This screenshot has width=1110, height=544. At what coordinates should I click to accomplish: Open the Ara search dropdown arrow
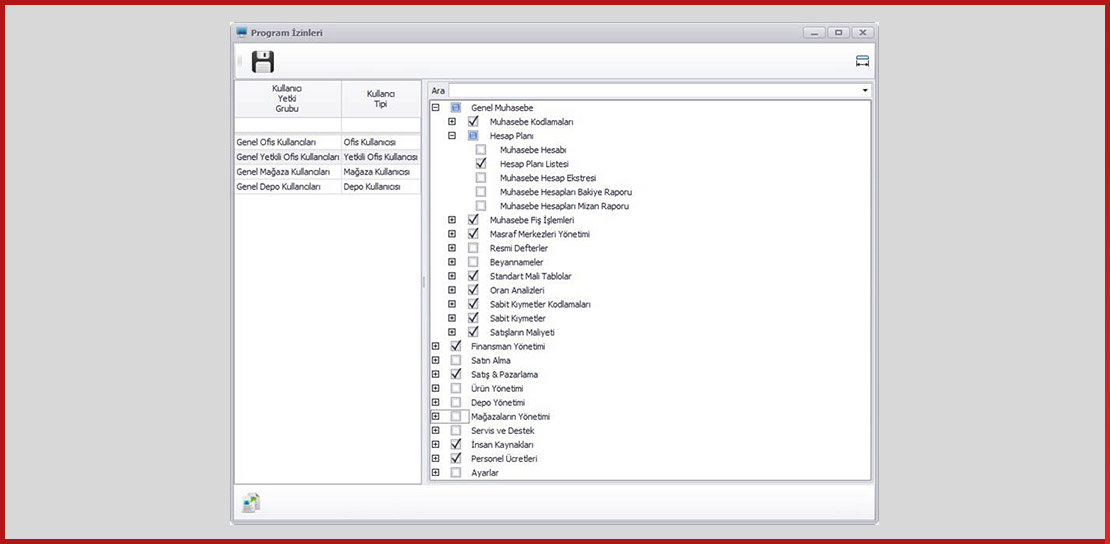click(864, 90)
